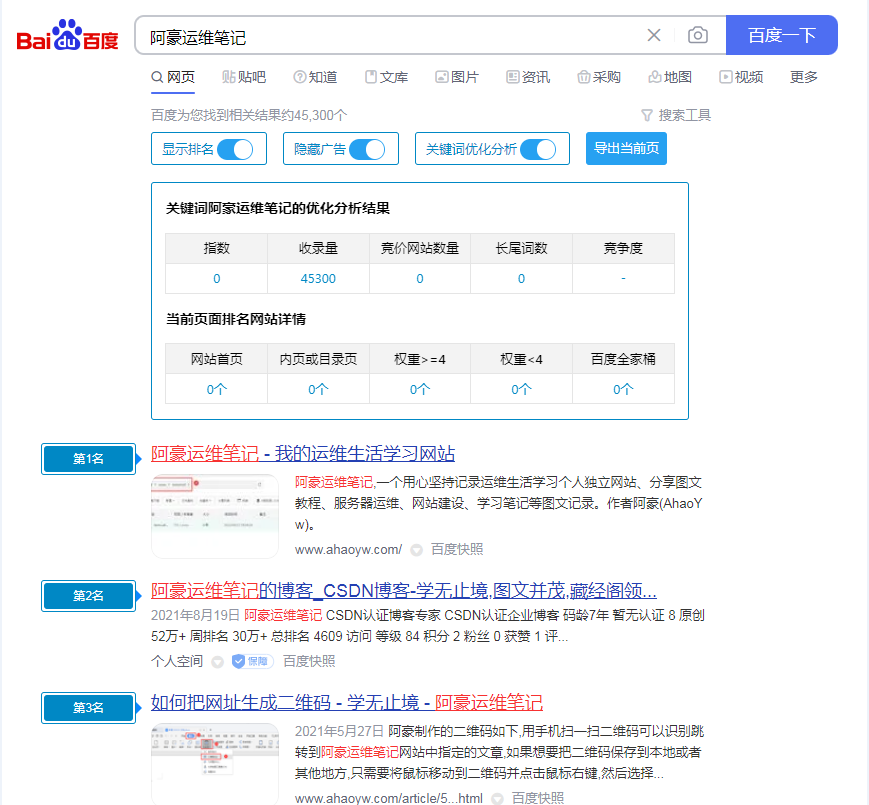Click 竞价网站数量 header cell
The image size is (869, 805).
(x=420, y=248)
